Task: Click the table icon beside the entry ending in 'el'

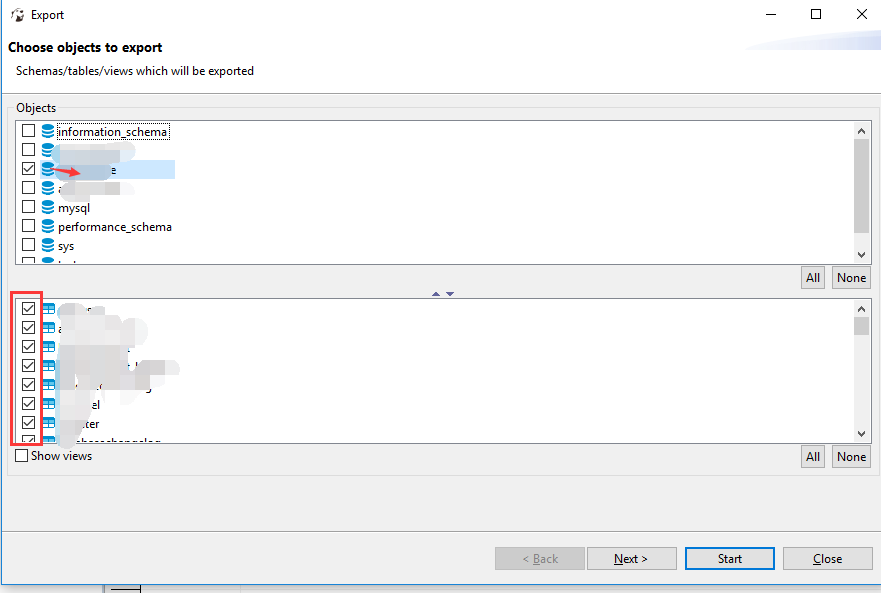Action: [47, 404]
